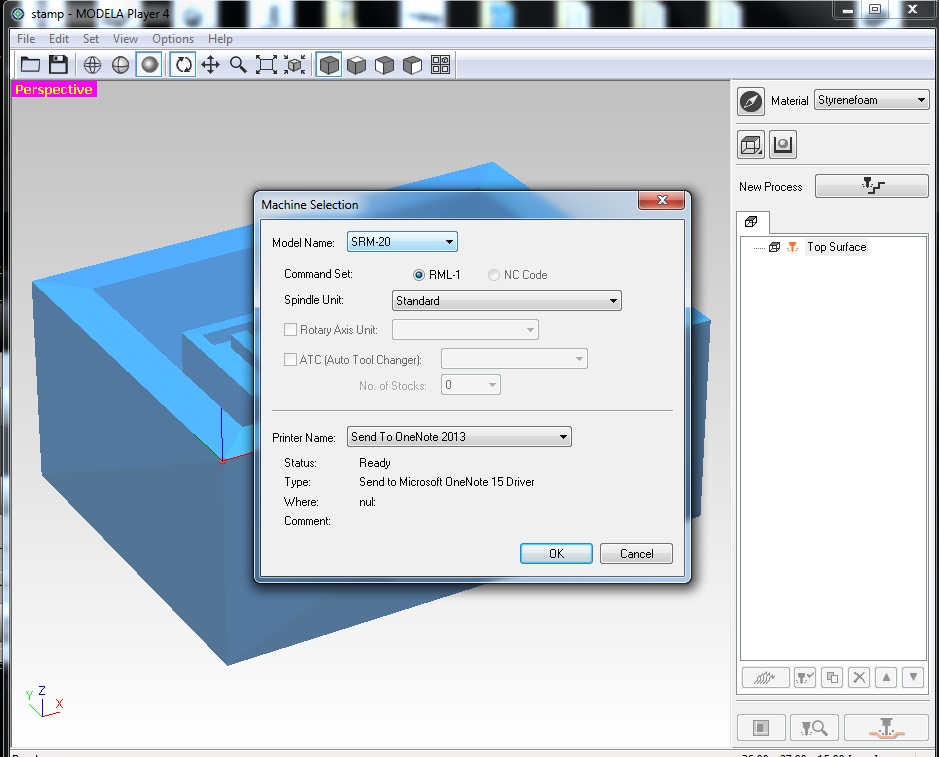Select the RML-1 command set radio button
The height and width of the screenshot is (757, 939).
(419, 275)
